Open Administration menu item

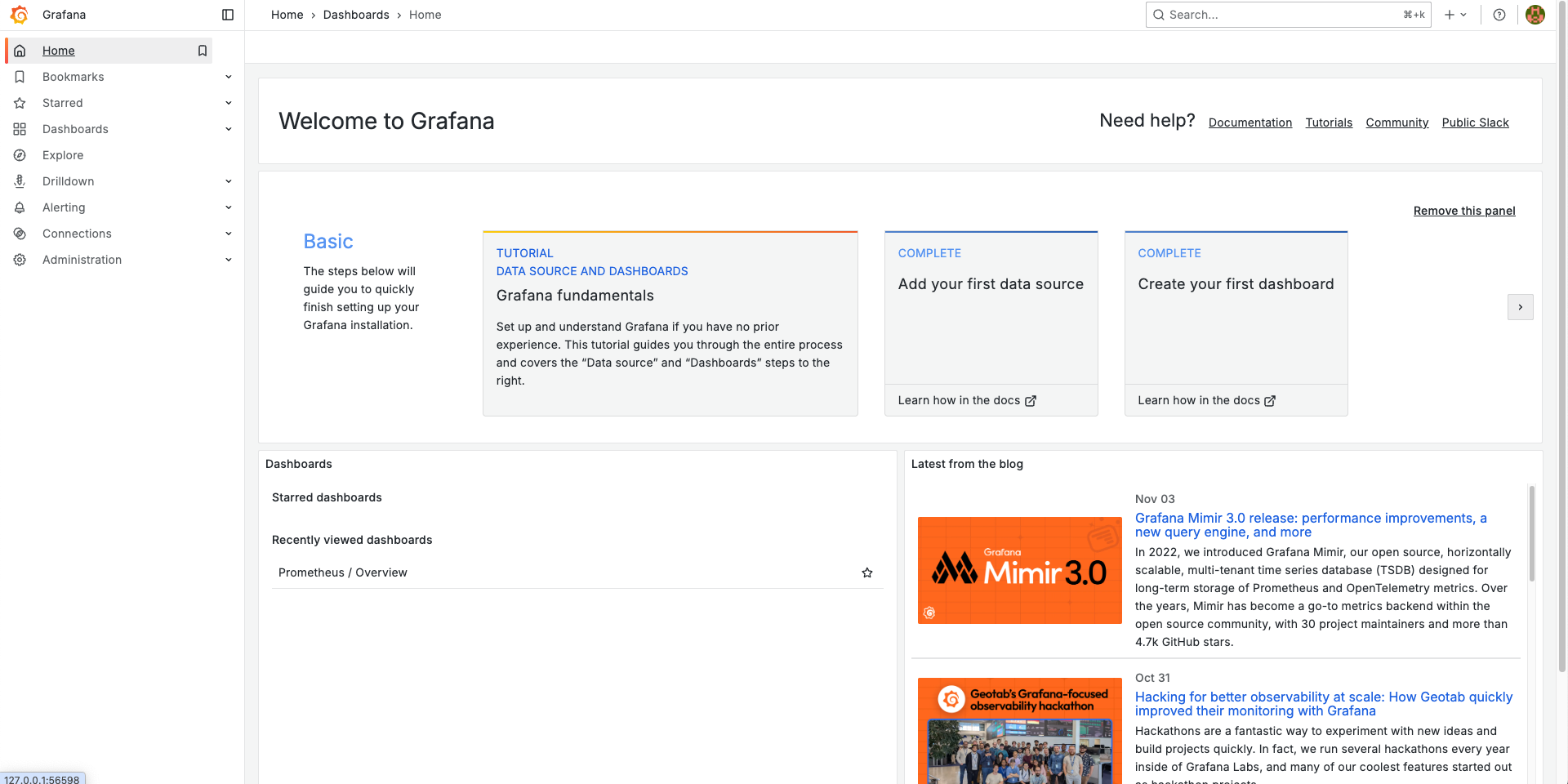[x=82, y=260]
